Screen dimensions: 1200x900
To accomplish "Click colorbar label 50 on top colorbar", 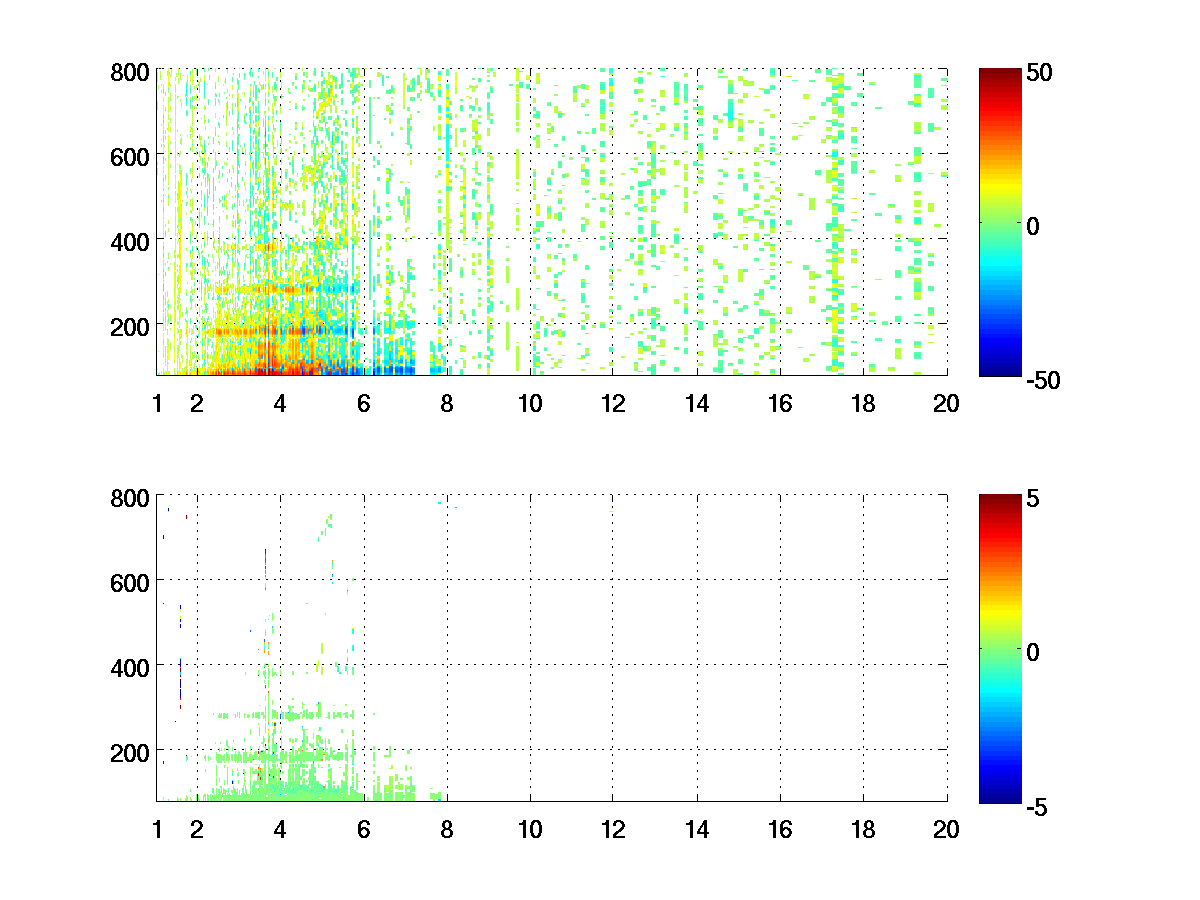I will (x=1038, y=73).
